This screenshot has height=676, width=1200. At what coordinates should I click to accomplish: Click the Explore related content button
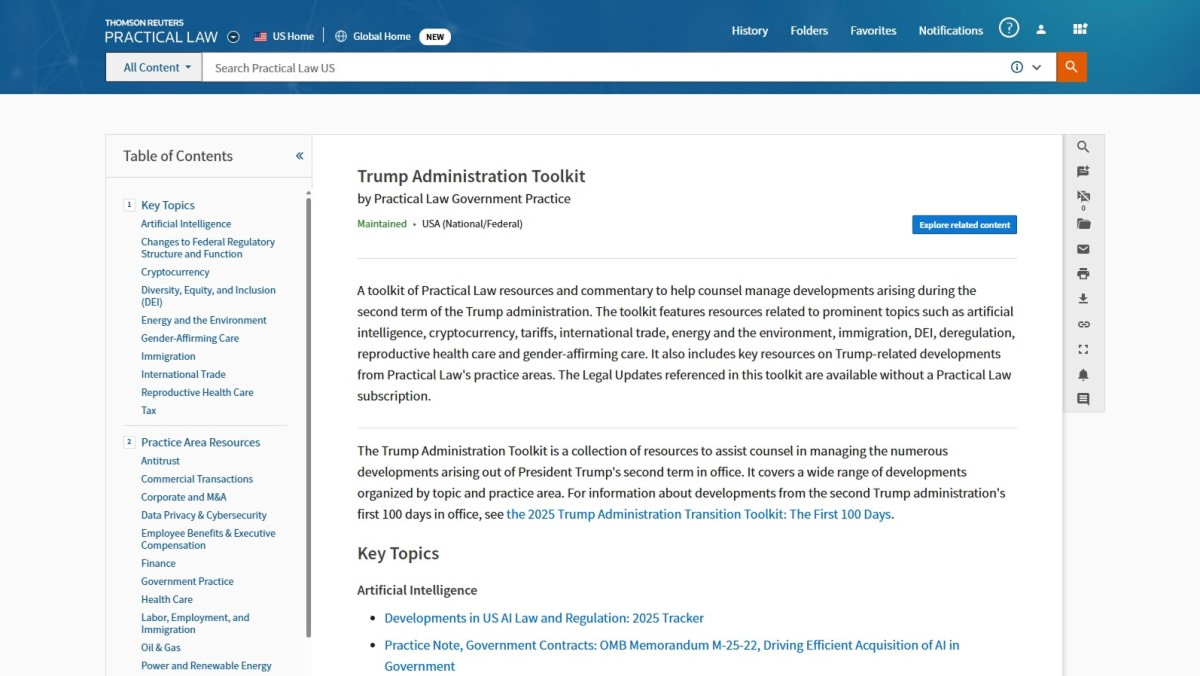964,225
